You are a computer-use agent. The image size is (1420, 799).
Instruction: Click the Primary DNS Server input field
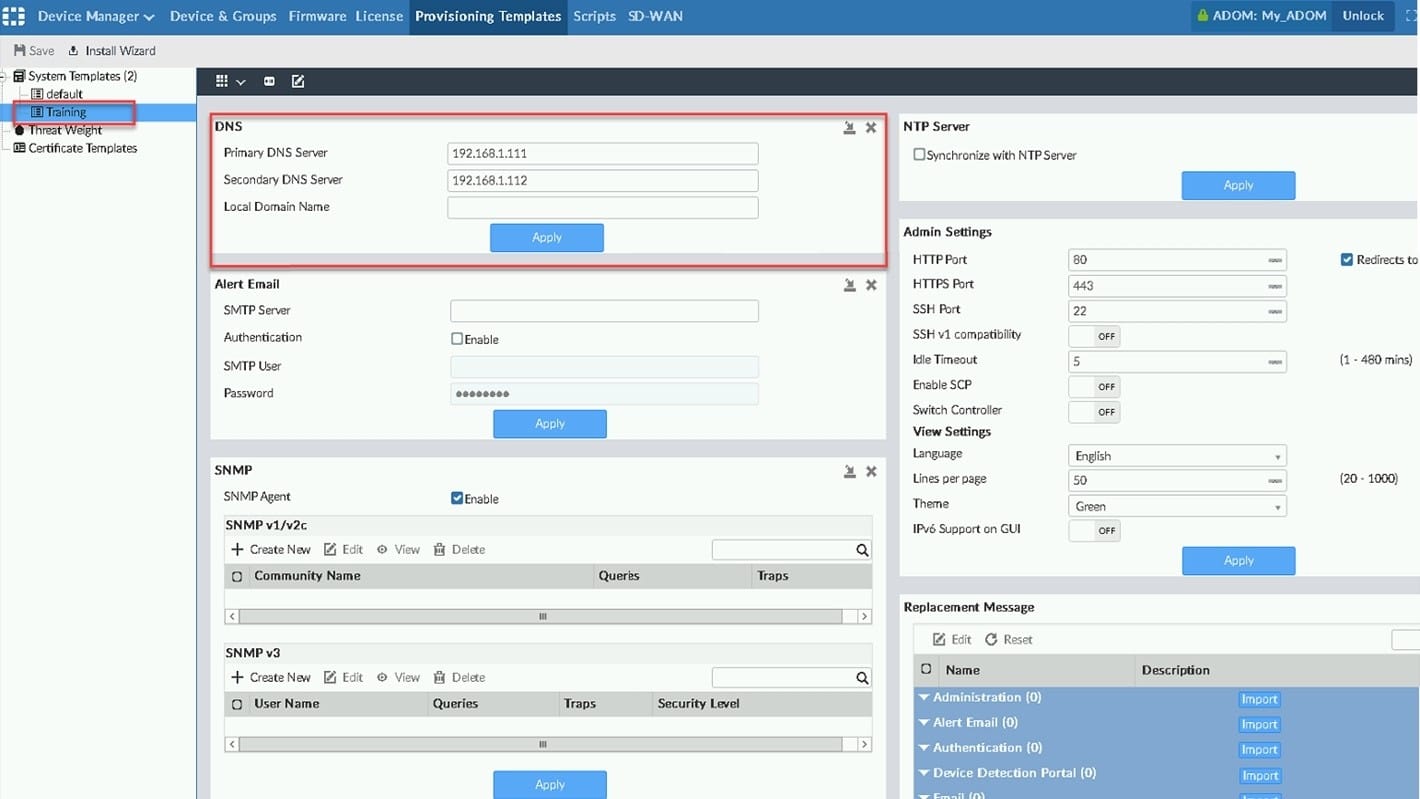pyautogui.click(x=602, y=154)
